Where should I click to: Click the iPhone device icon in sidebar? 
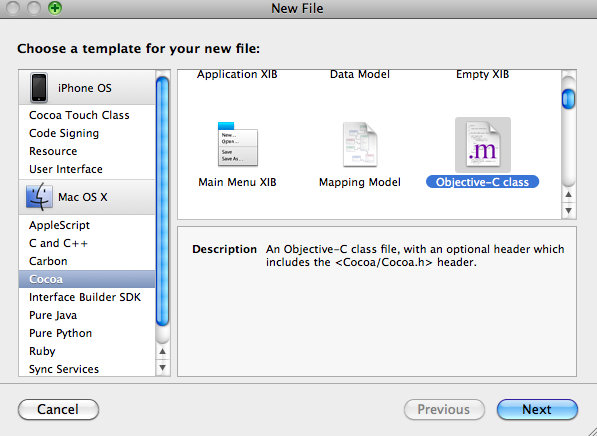(x=39, y=88)
